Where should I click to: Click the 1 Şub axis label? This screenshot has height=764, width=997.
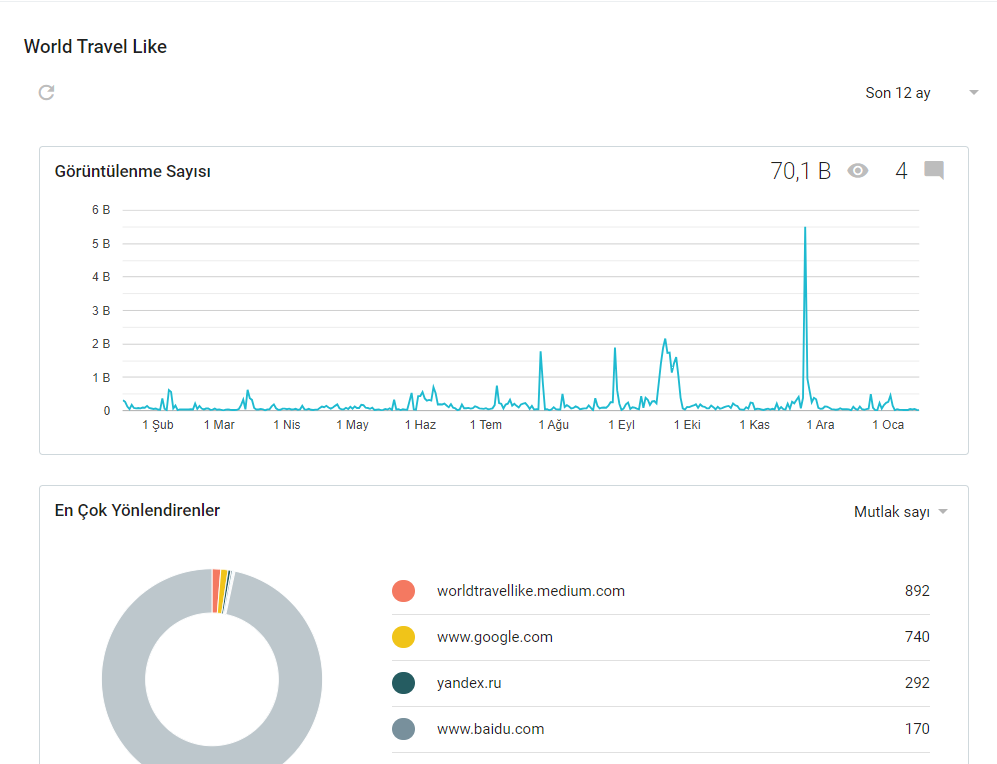tap(158, 425)
